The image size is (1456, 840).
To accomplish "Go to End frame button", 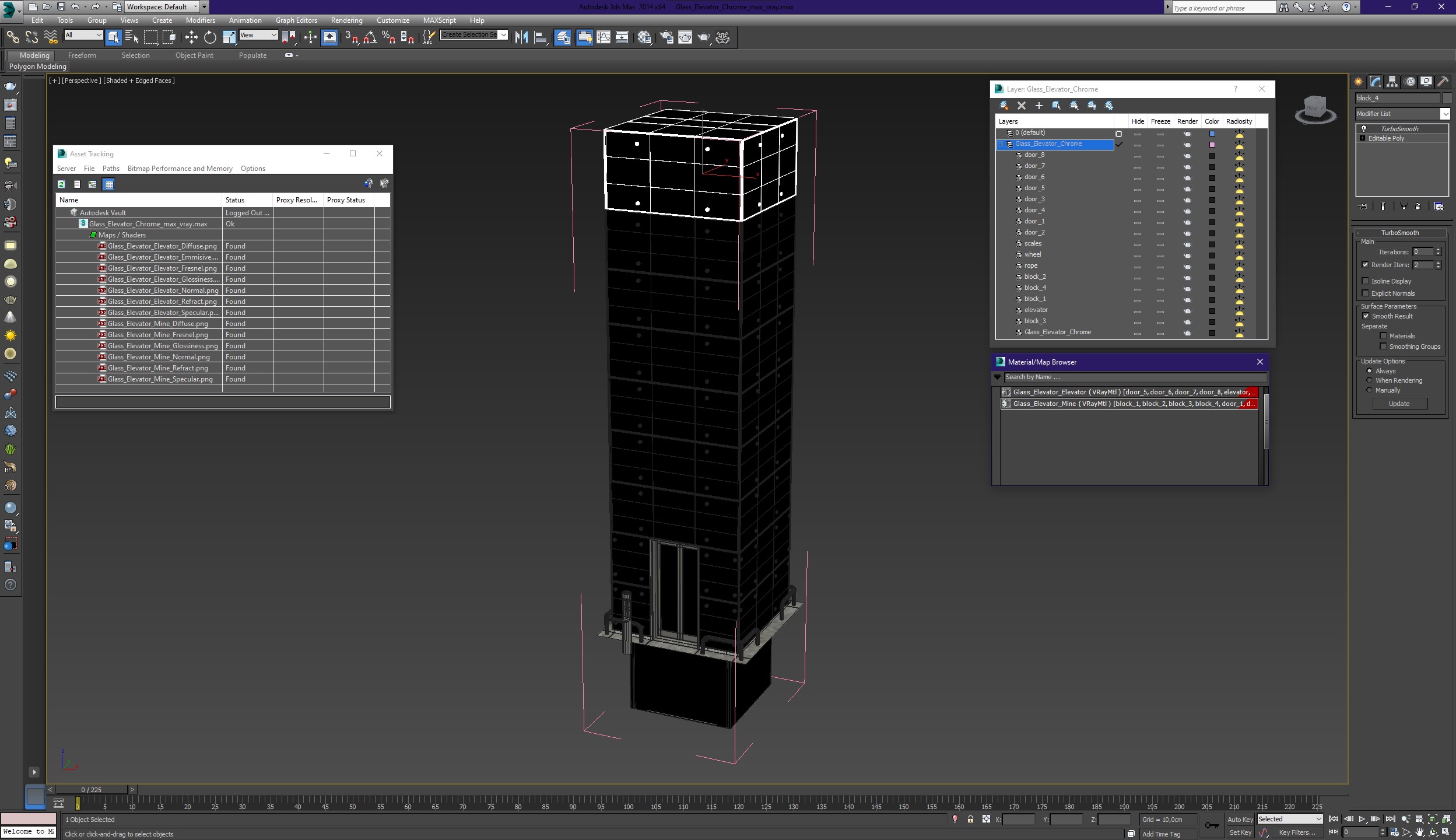I will pyautogui.click(x=1390, y=820).
